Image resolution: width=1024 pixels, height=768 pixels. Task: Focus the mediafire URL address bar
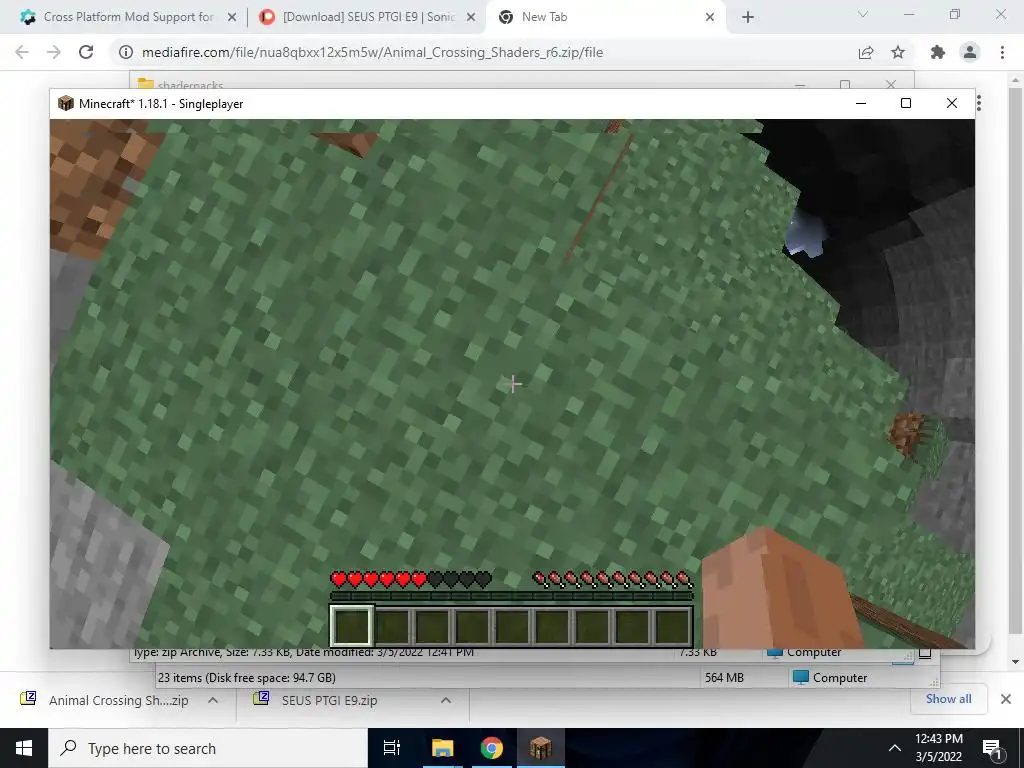(x=372, y=52)
